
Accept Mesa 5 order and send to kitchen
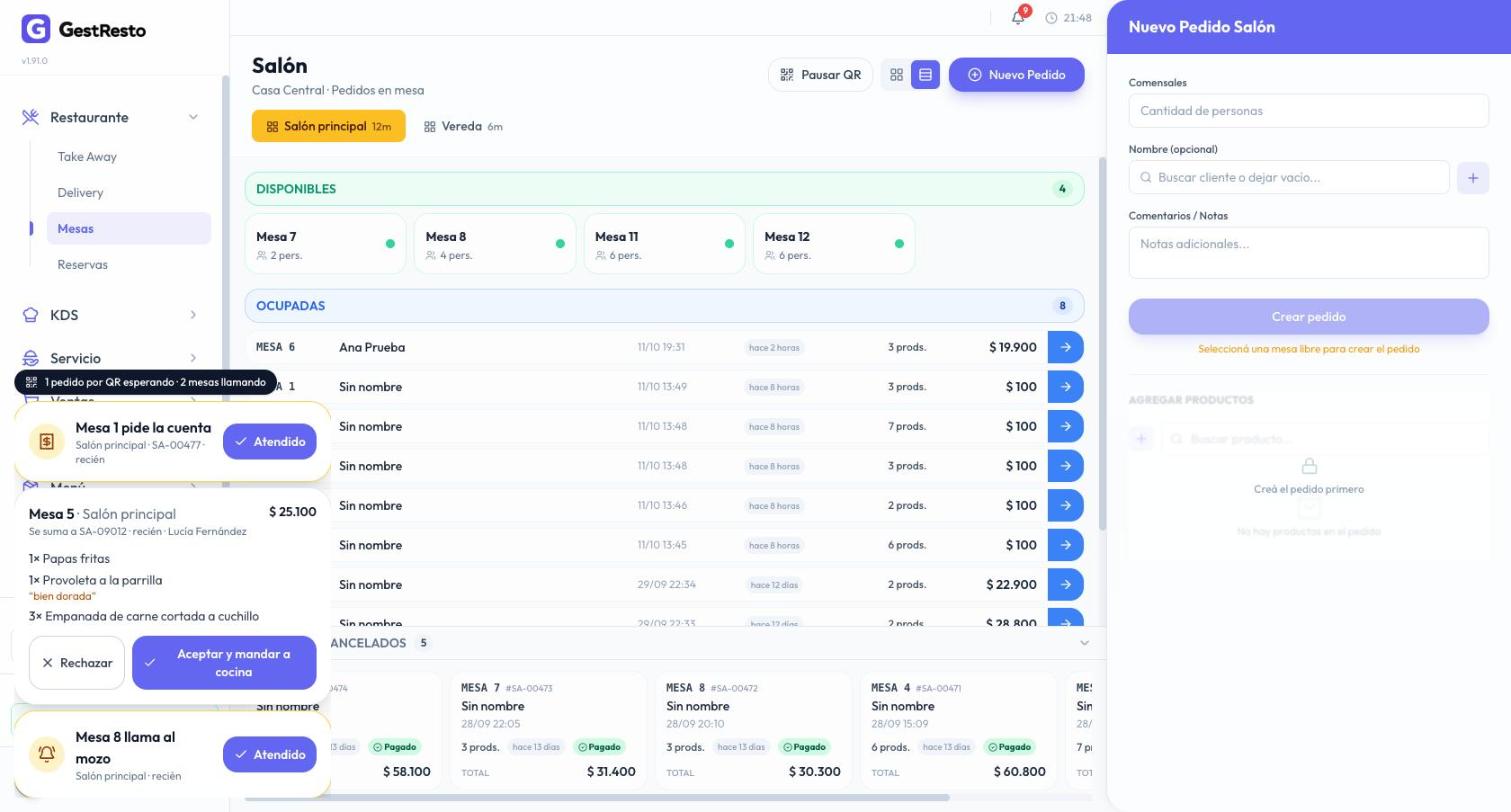point(224,663)
